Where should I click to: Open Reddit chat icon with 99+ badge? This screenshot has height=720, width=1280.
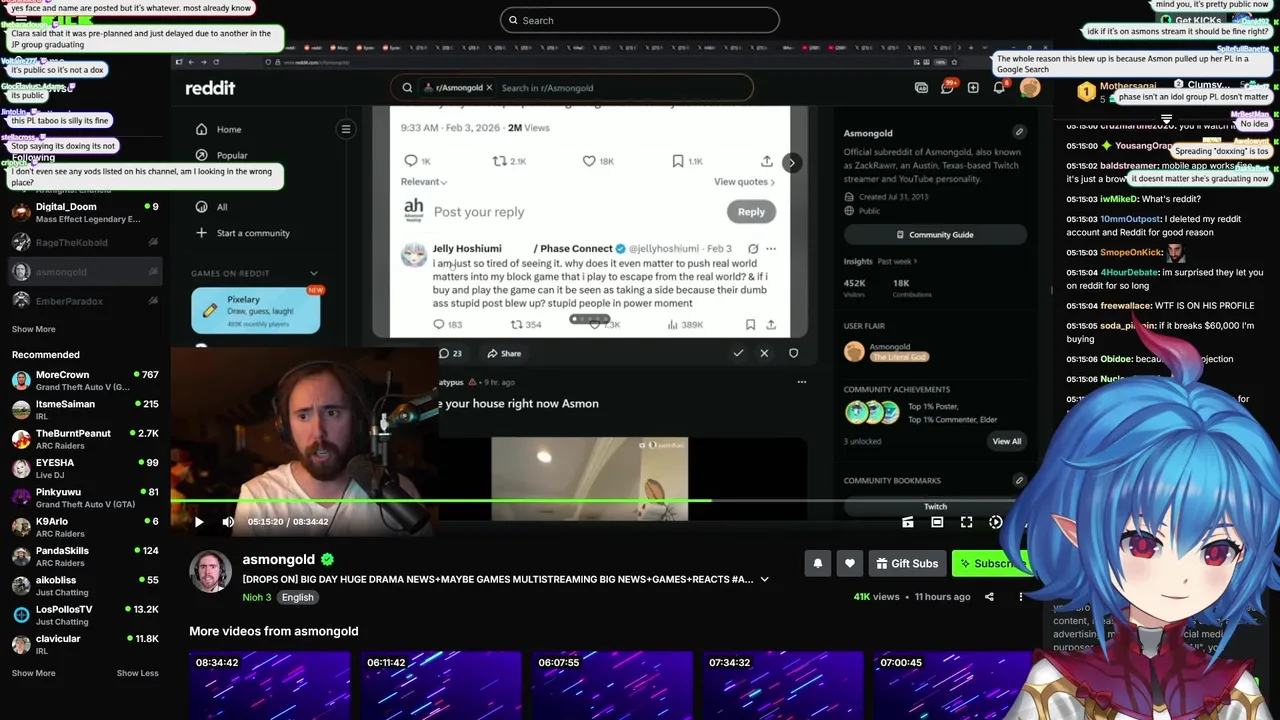947,87
